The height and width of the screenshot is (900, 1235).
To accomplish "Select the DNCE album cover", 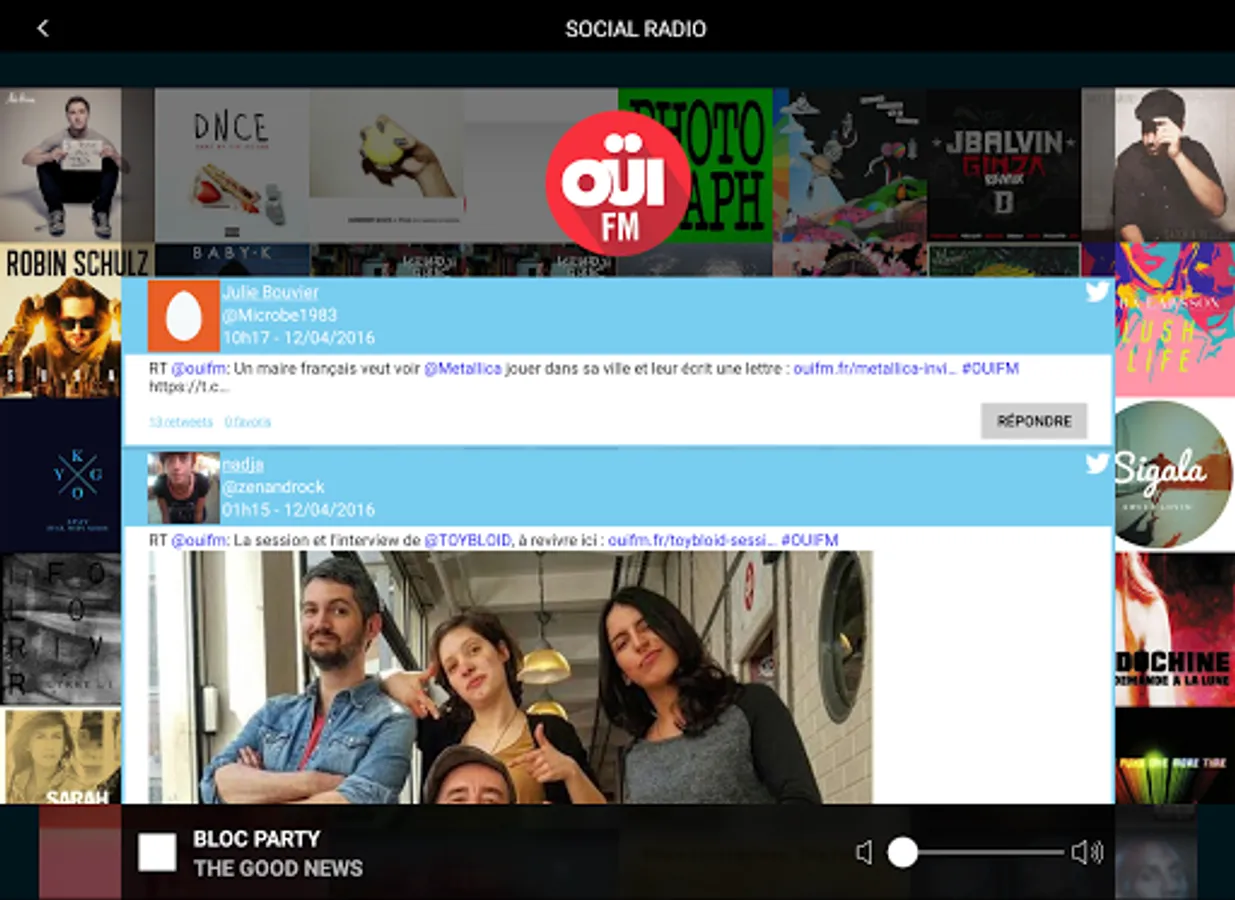I will (232, 165).
